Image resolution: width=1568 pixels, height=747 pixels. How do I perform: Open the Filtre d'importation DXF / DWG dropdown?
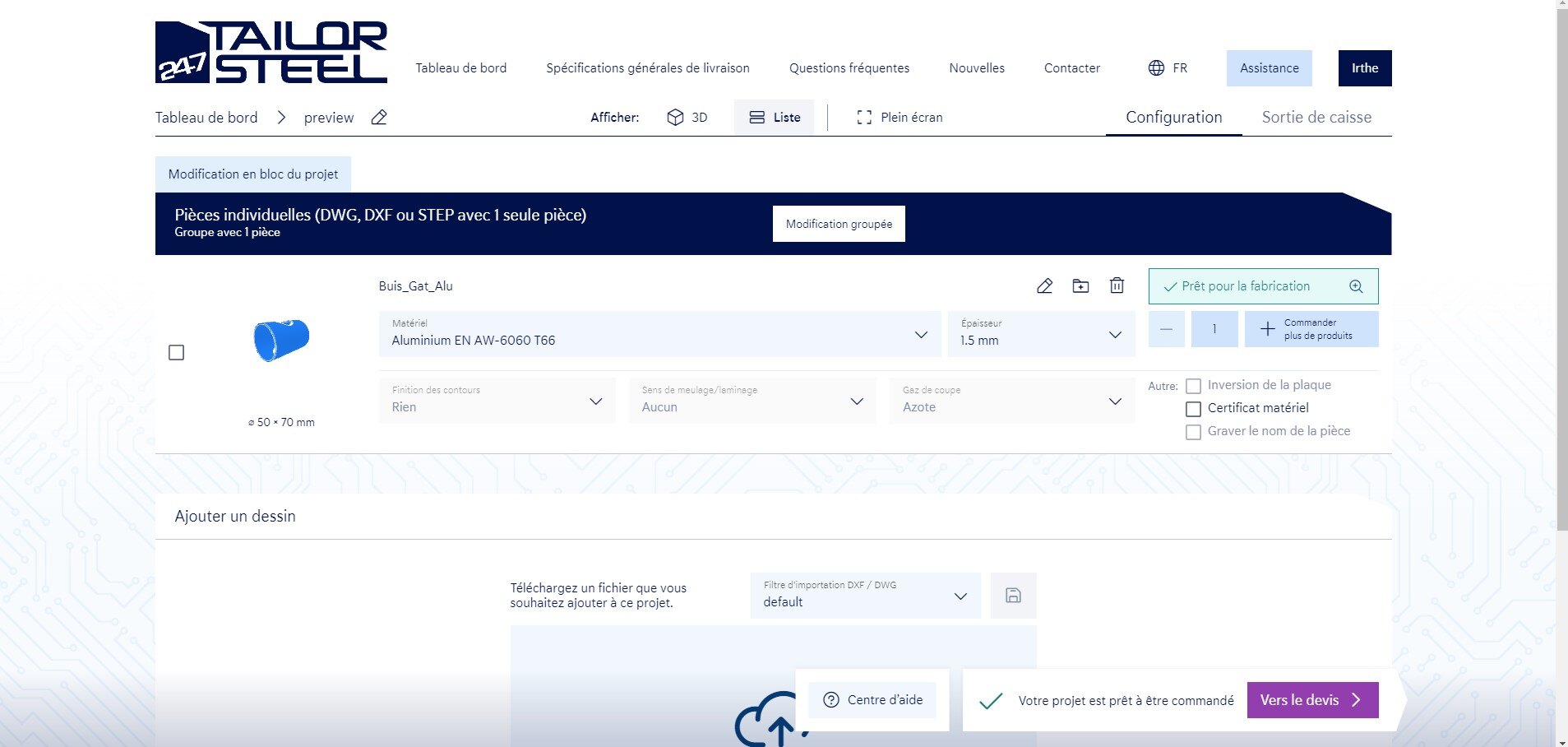pos(865,596)
